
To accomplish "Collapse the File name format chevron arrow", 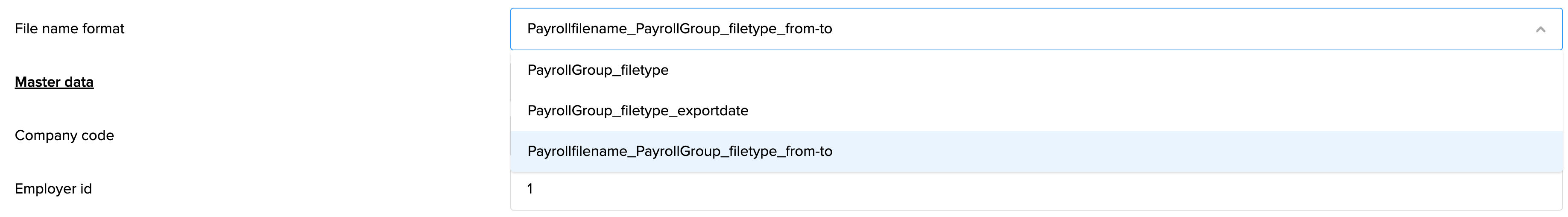I will click(x=1540, y=29).
